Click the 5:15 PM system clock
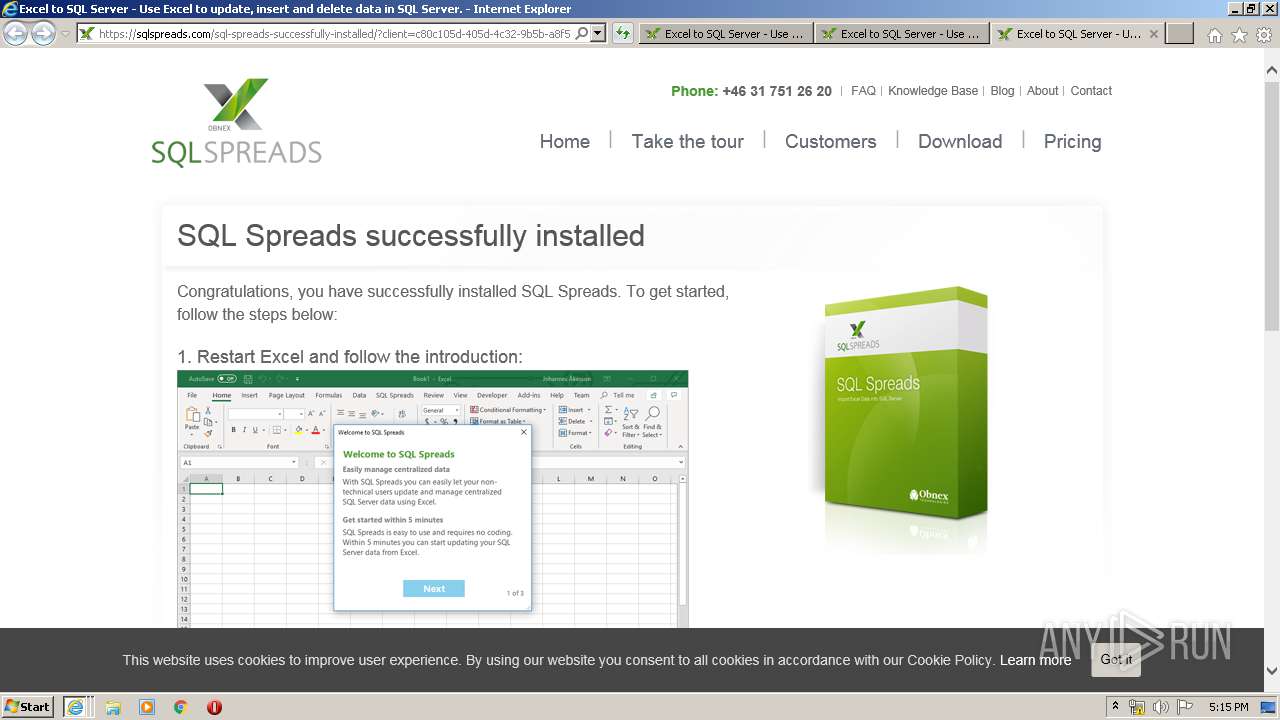 point(1228,707)
